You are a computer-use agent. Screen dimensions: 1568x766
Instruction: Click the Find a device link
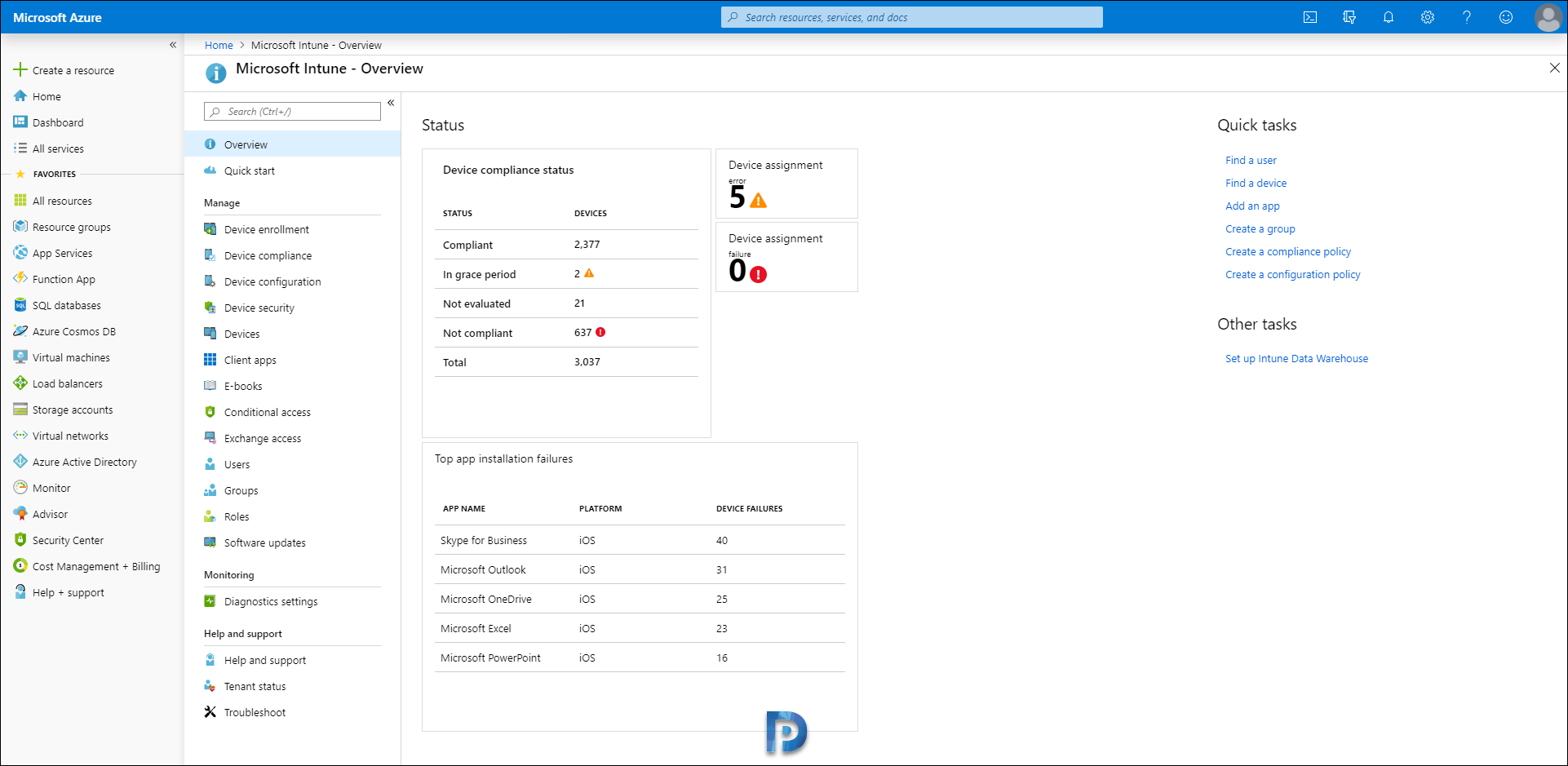pyautogui.click(x=1256, y=184)
